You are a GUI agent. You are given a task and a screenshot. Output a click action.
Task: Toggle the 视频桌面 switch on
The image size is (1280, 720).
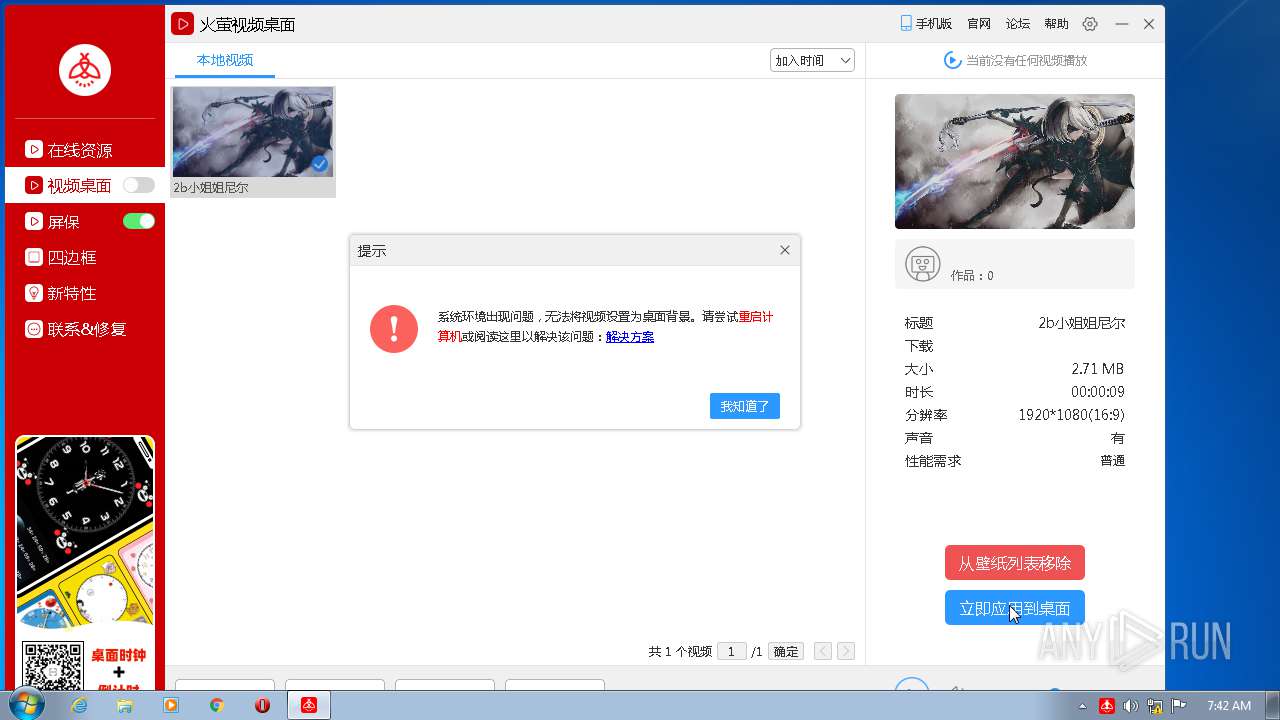click(x=139, y=185)
